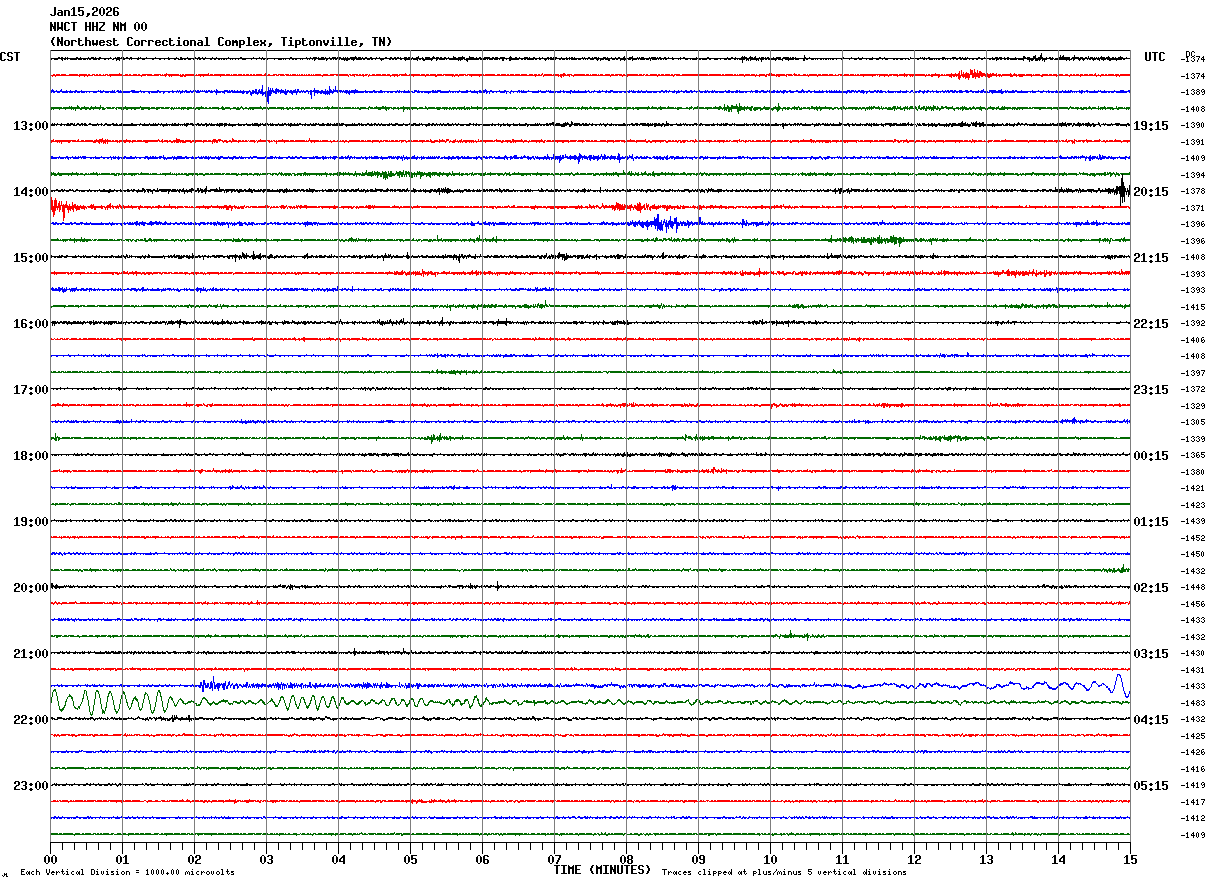Click the "Each Vertical Division = 1000.00 microvolts" note
This screenshot has width=1210, height=886.
click(x=128, y=872)
